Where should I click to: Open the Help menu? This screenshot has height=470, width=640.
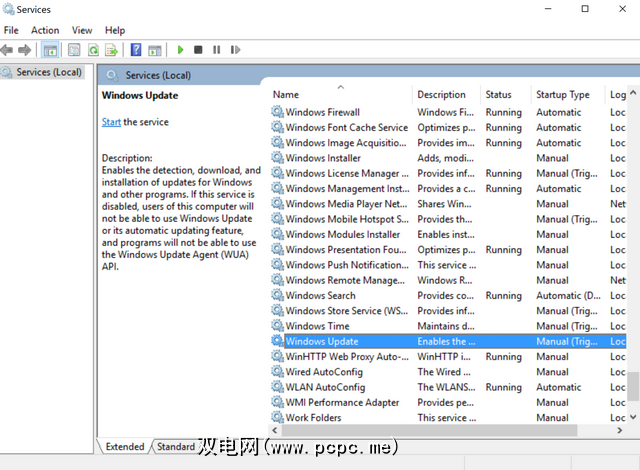pyautogui.click(x=115, y=30)
